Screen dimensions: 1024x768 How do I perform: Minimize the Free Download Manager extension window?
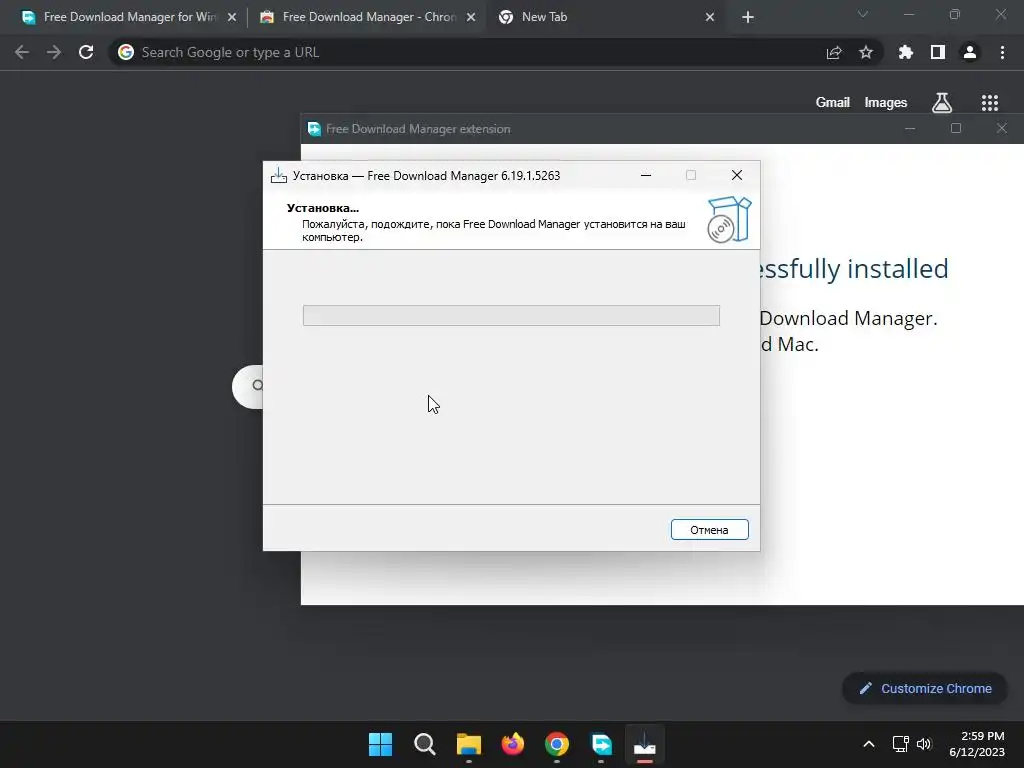tap(910, 128)
